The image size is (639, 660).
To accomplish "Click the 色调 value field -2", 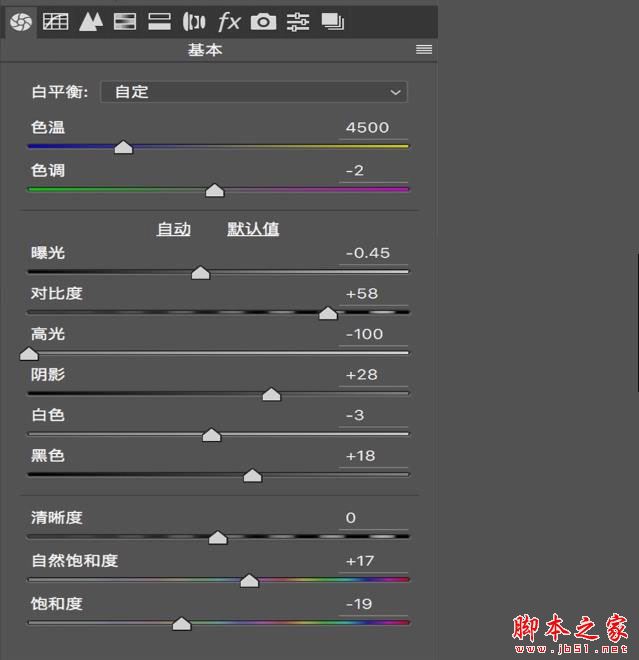I will [373, 170].
